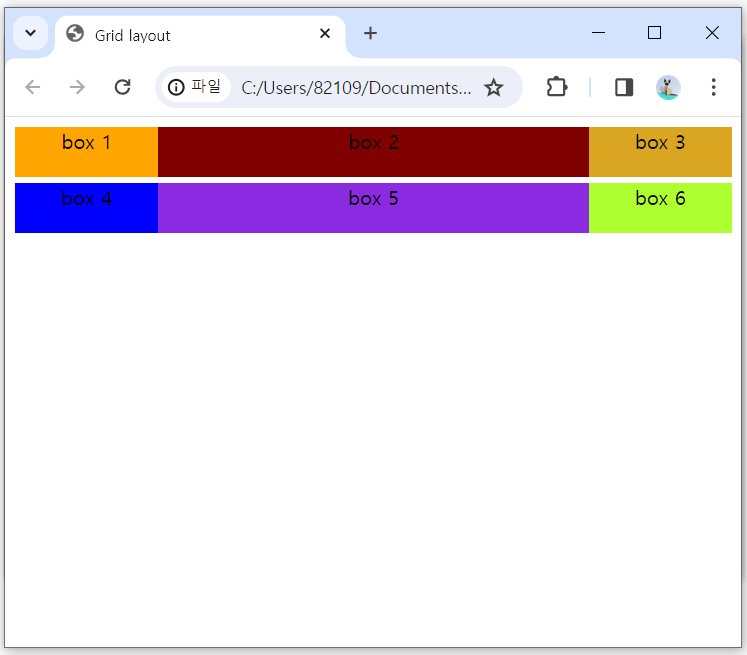Reload the current page
The image size is (747, 655).
pyautogui.click(x=122, y=87)
